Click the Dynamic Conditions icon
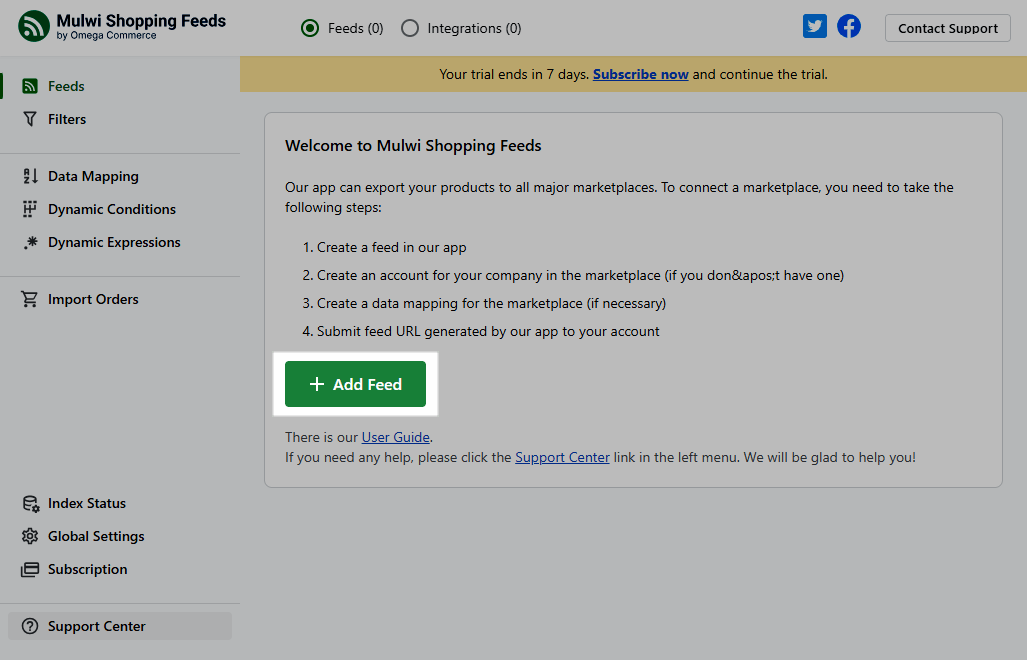Image resolution: width=1027 pixels, height=660 pixels. point(30,209)
